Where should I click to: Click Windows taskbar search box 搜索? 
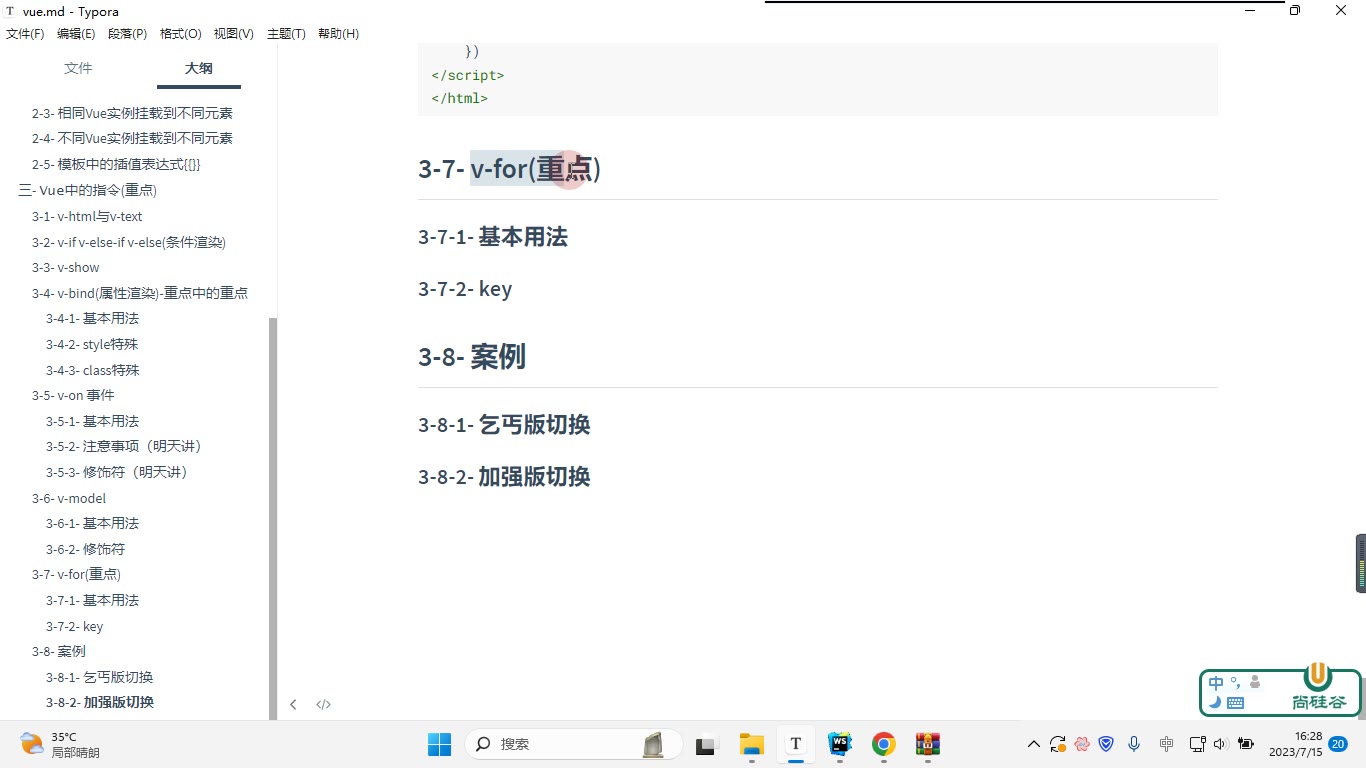573,744
